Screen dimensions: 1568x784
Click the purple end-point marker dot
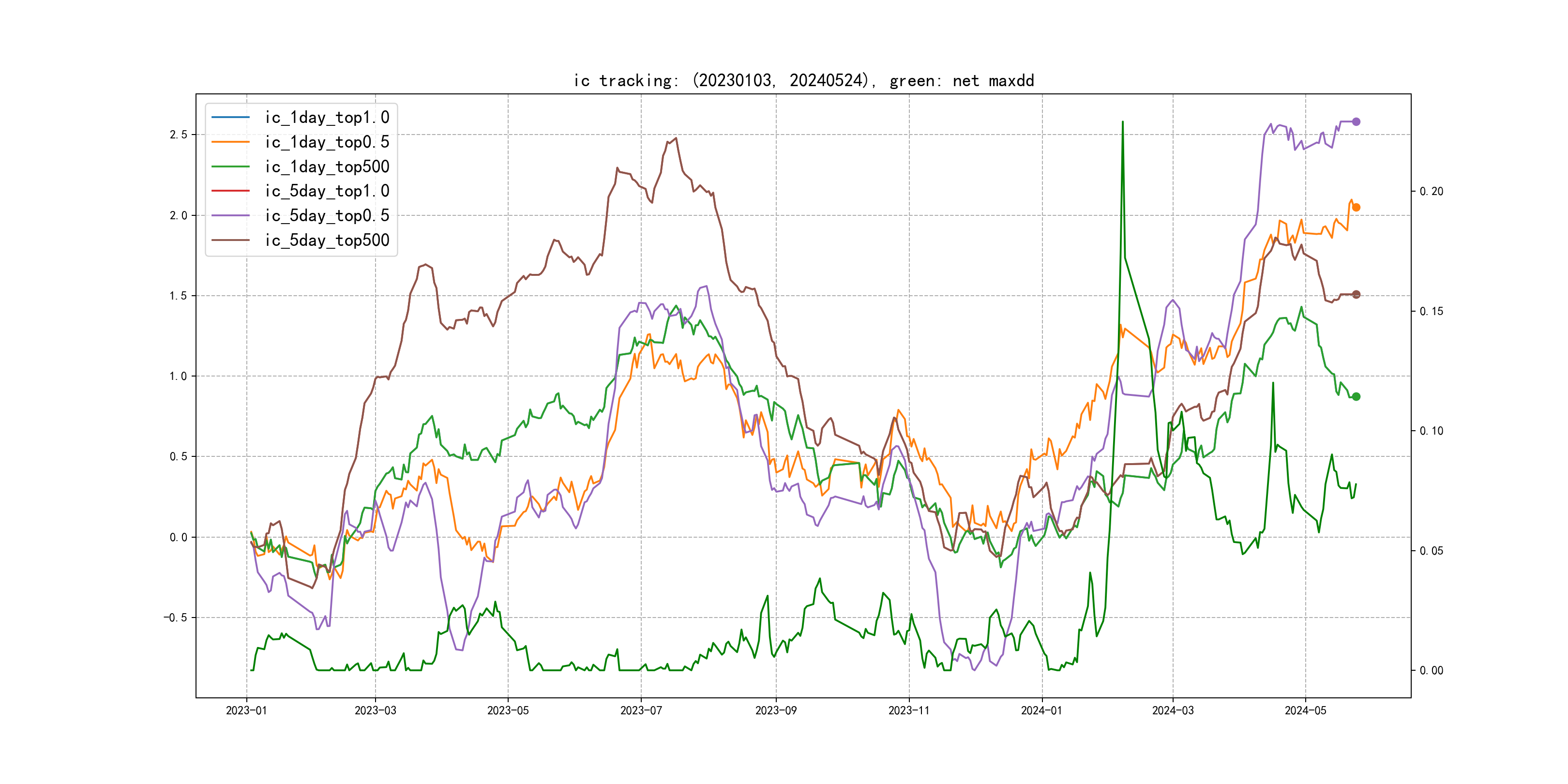[x=1356, y=122]
